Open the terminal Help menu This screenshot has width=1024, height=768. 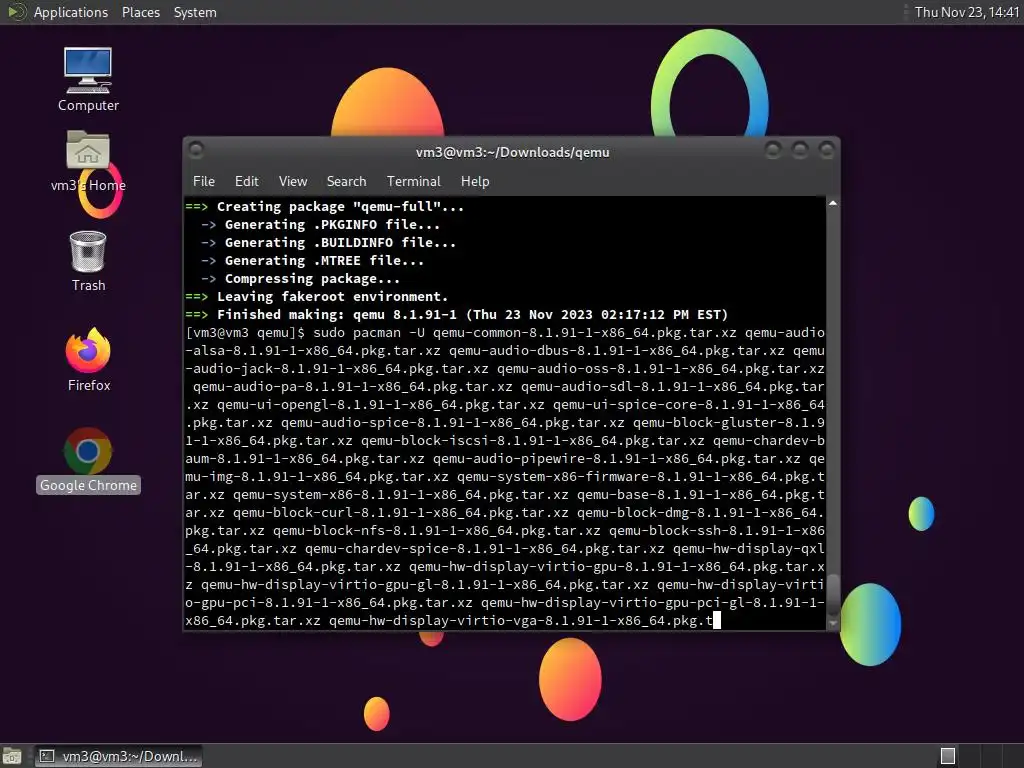475,181
